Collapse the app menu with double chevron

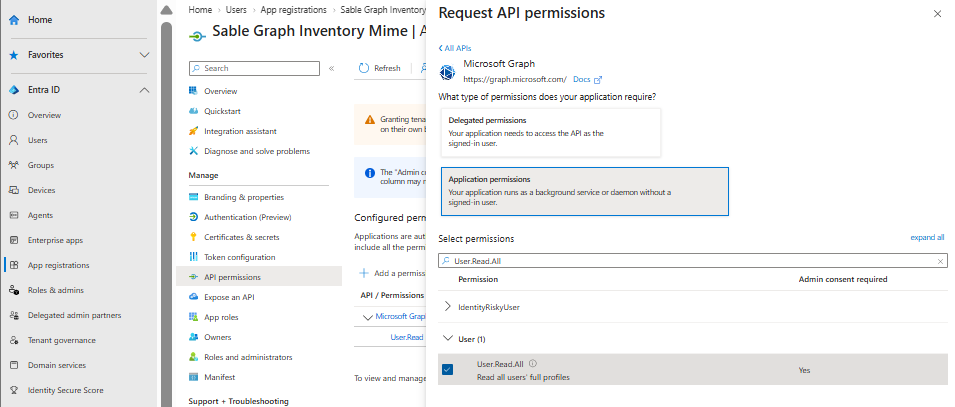(x=331, y=68)
